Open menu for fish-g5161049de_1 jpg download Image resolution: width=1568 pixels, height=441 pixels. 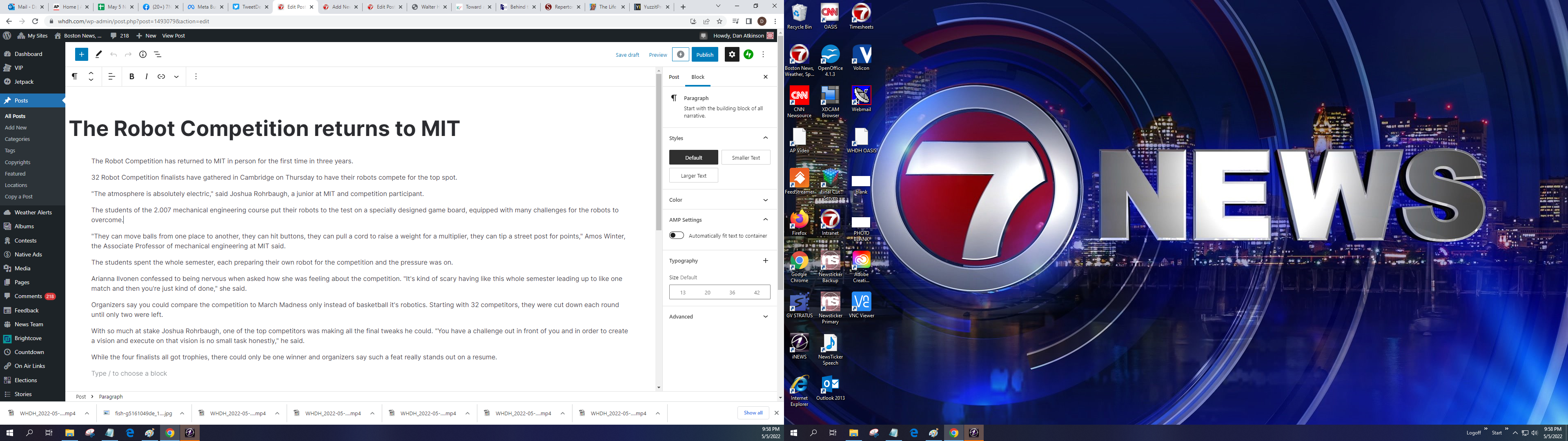[x=182, y=414]
